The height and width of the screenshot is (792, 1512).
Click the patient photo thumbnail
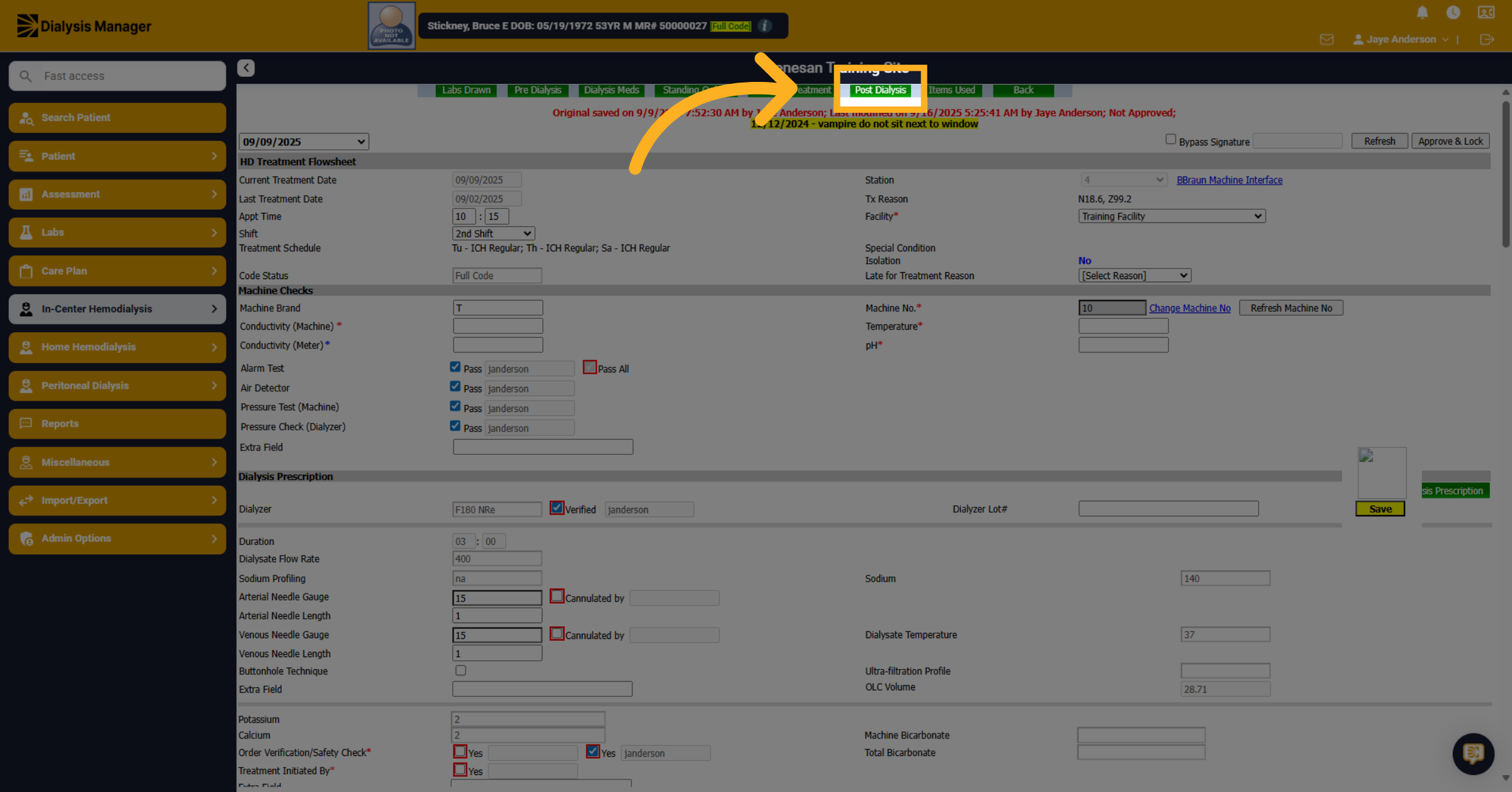[x=391, y=26]
